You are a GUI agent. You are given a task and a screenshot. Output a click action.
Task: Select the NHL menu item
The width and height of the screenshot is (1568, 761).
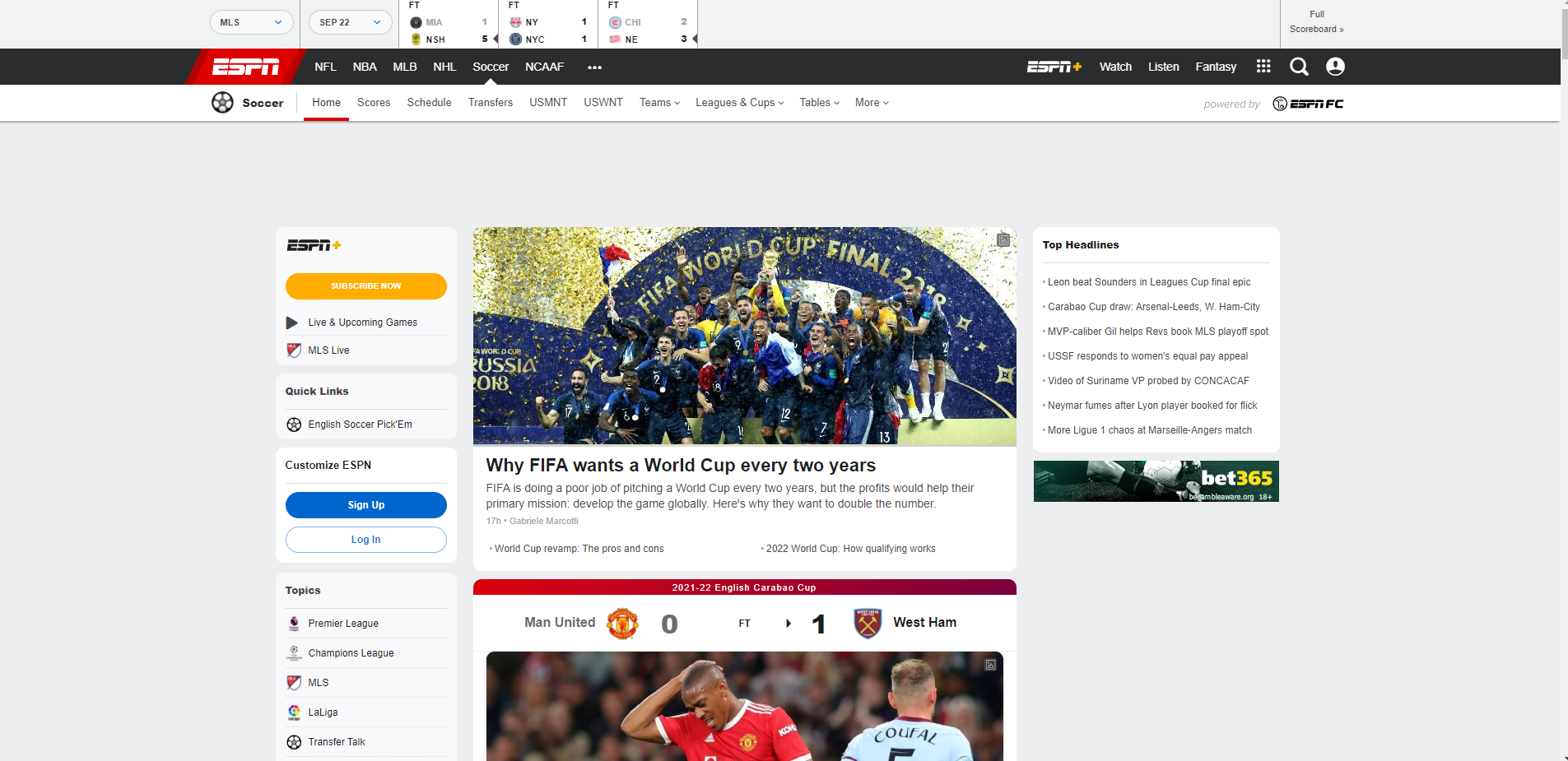pyautogui.click(x=444, y=67)
